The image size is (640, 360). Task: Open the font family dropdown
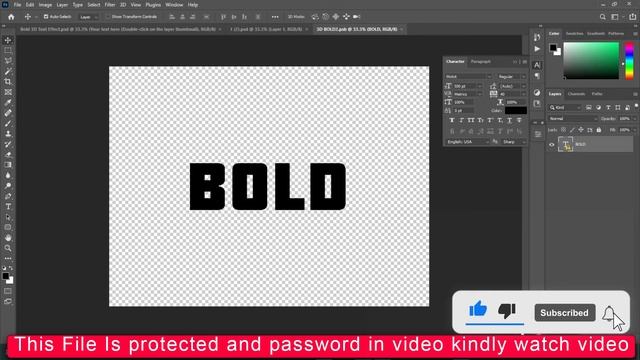(468, 77)
